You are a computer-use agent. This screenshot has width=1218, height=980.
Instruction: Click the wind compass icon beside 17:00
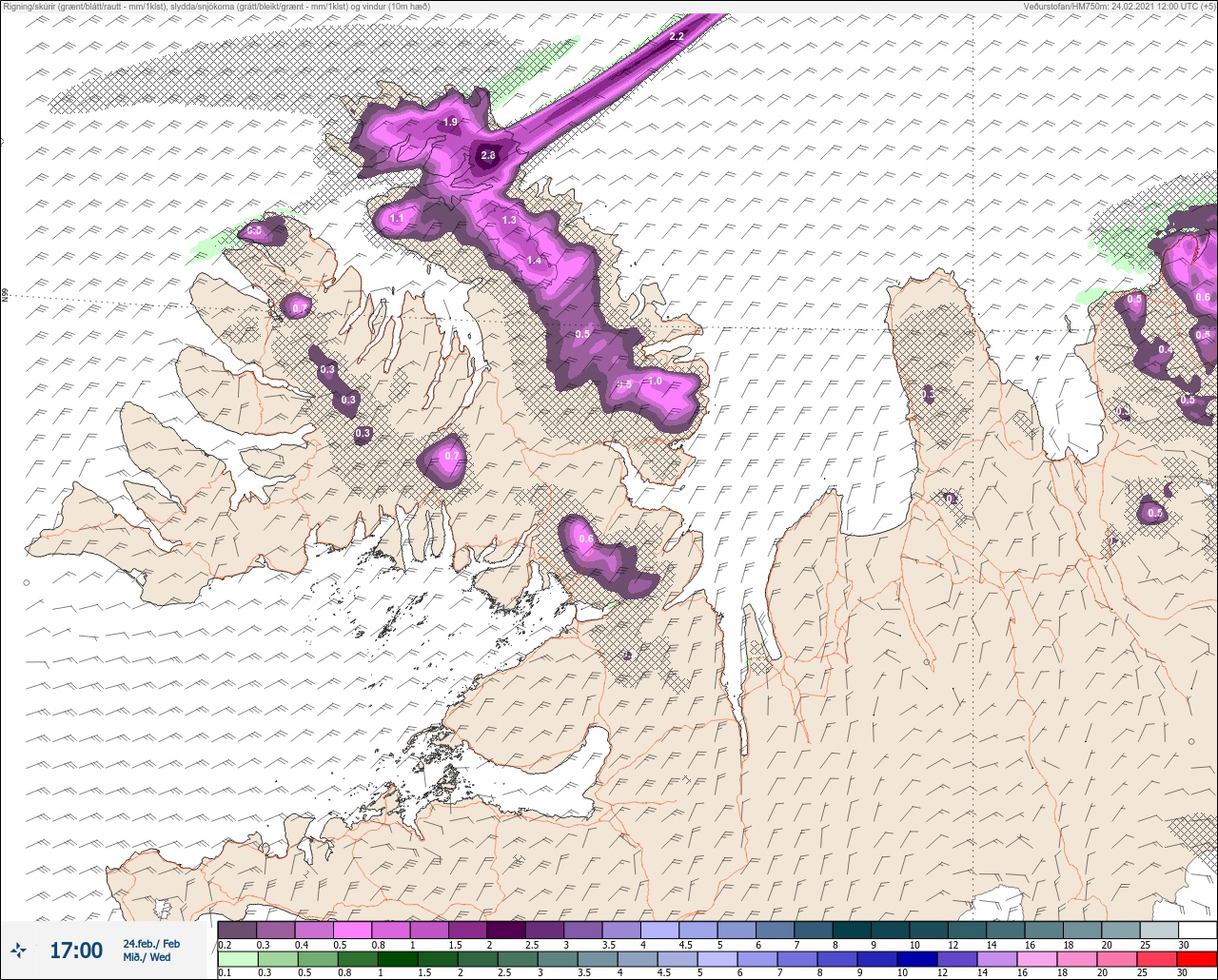pos(18,950)
